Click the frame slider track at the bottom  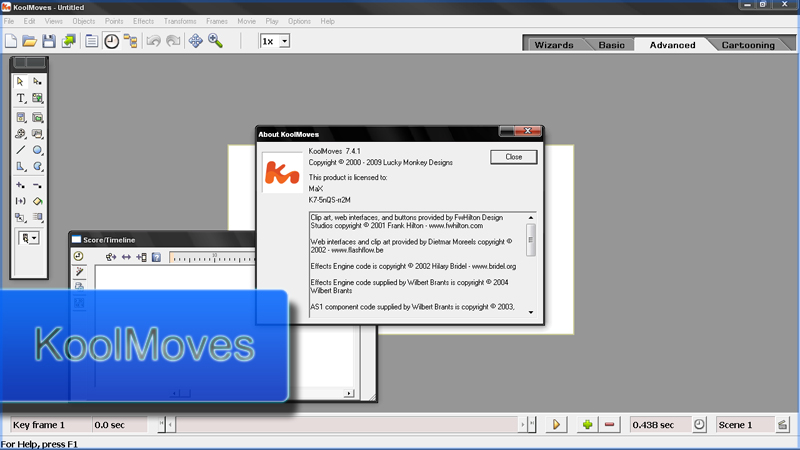coord(346,424)
